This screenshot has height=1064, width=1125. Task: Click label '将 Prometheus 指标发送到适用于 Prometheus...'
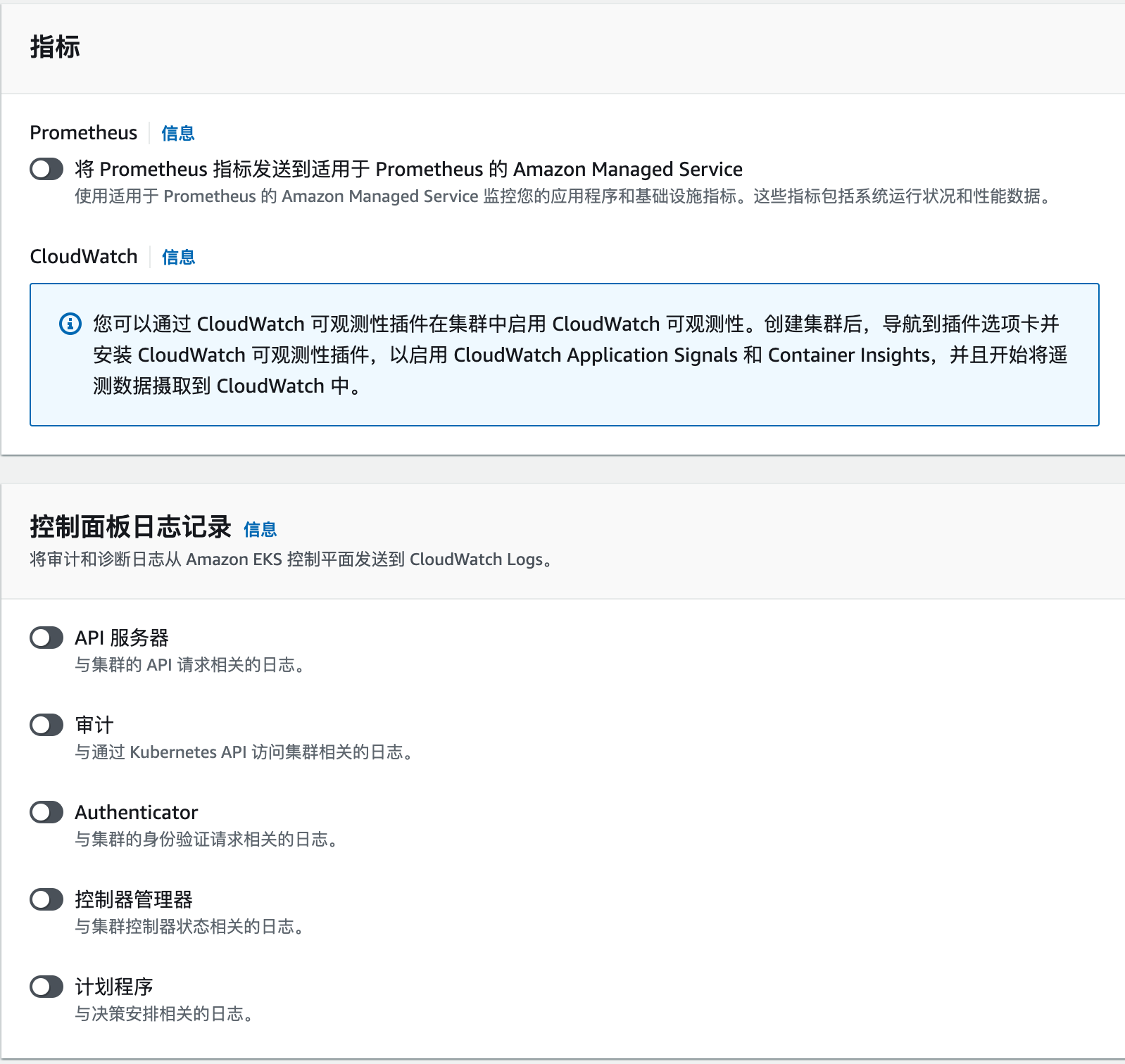point(408,169)
